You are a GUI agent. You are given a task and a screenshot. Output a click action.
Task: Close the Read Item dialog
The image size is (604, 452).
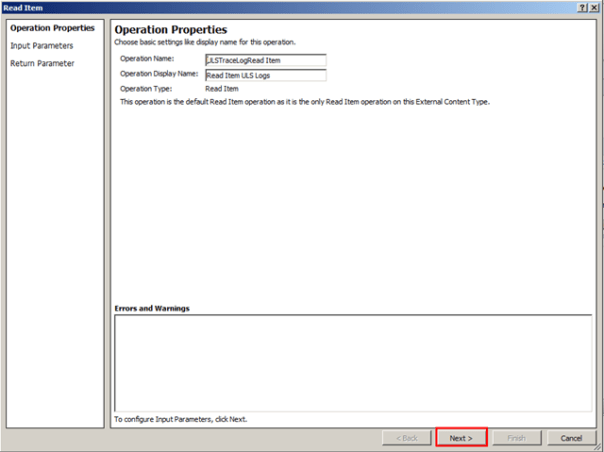[595, 7]
